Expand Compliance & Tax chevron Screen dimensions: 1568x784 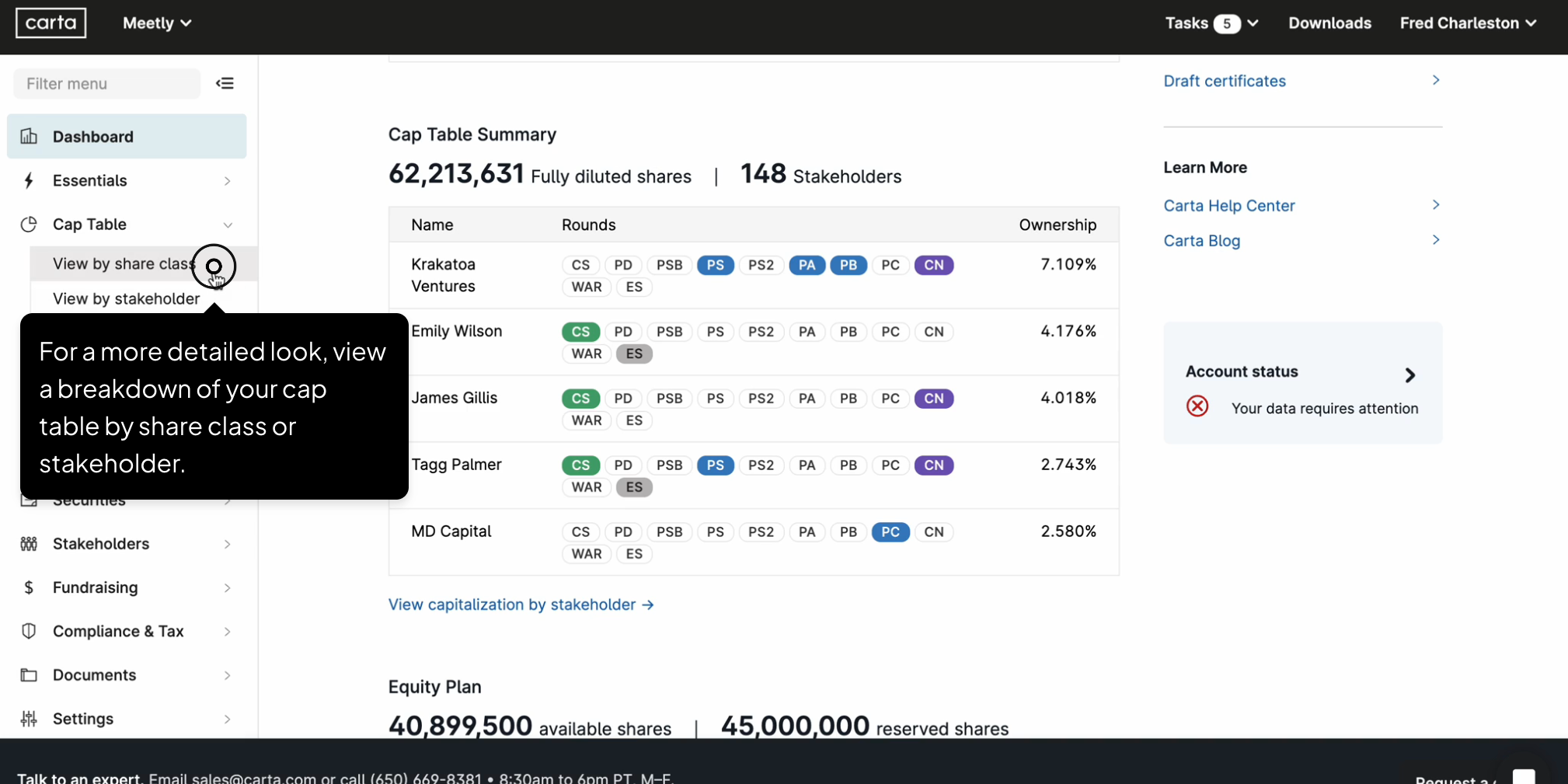click(228, 632)
